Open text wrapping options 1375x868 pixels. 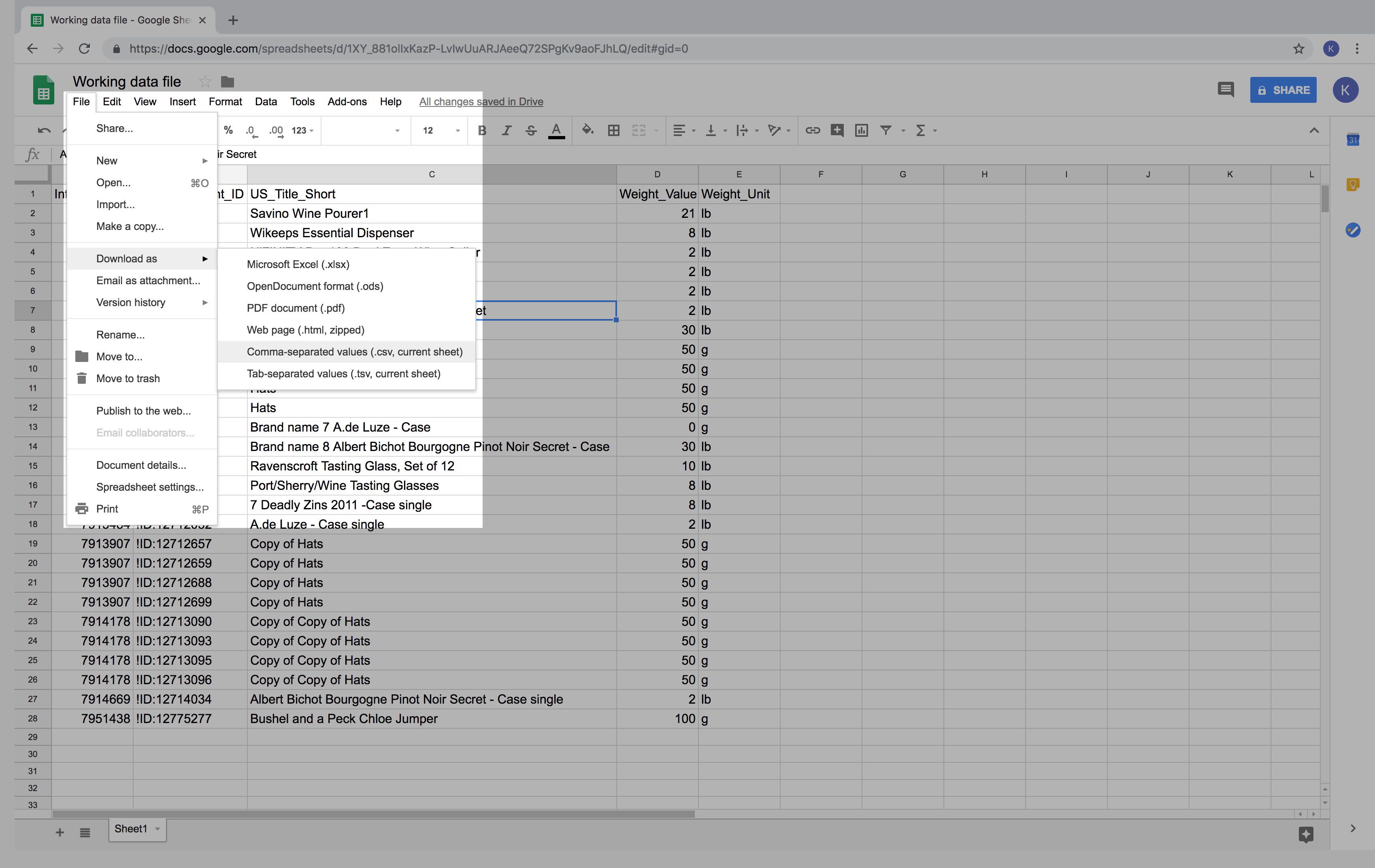[x=747, y=131]
